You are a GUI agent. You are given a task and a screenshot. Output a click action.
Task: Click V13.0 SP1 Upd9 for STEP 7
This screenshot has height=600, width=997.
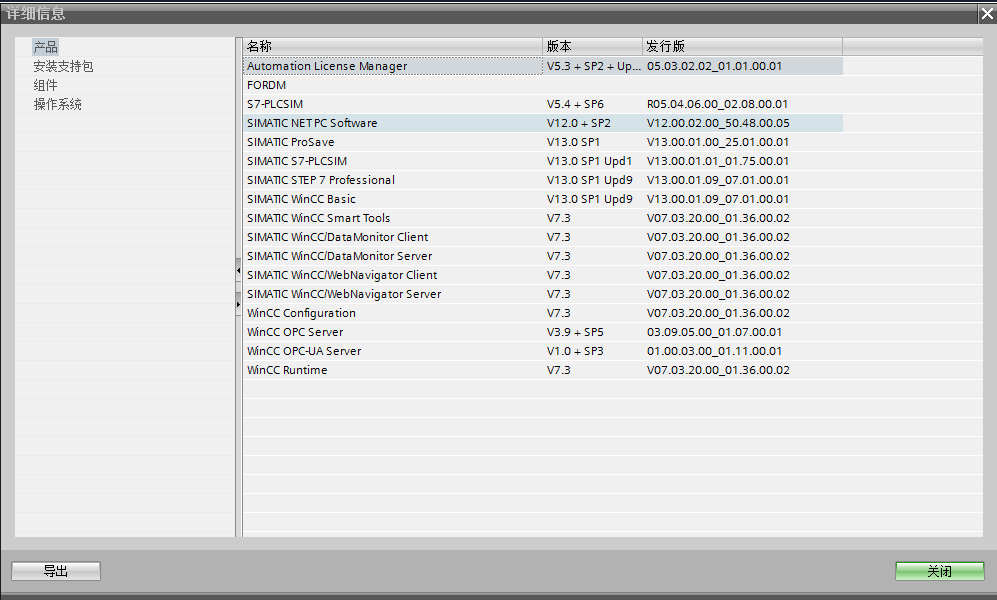(x=593, y=181)
